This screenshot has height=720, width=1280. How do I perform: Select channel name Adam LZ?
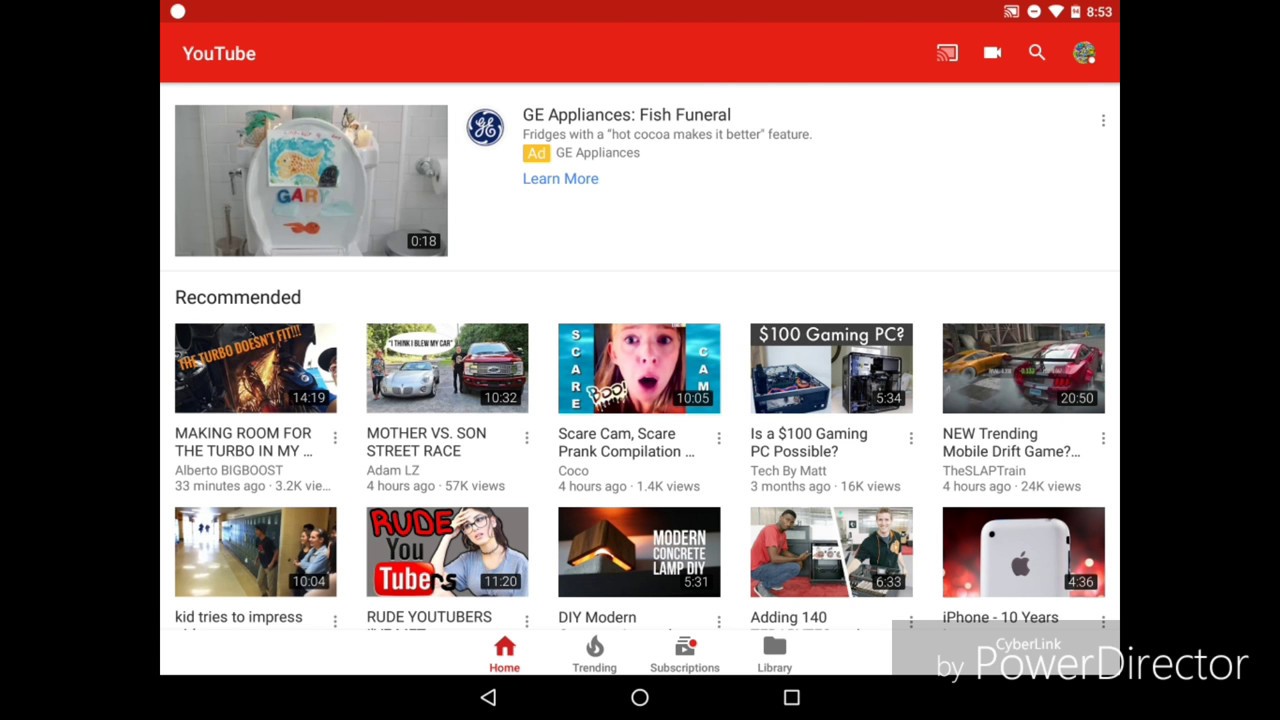393,470
